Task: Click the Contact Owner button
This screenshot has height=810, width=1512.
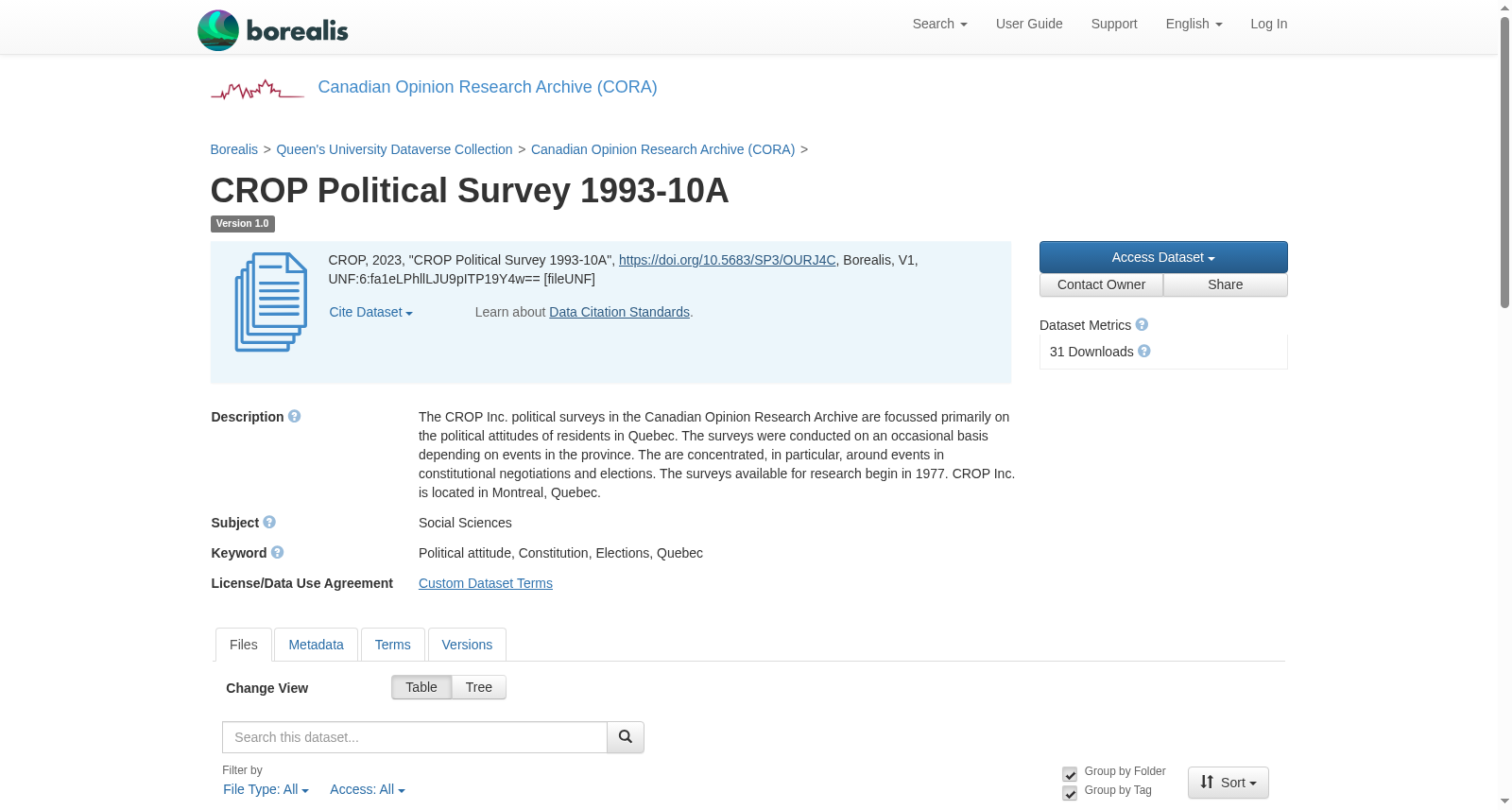Action: [1101, 284]
